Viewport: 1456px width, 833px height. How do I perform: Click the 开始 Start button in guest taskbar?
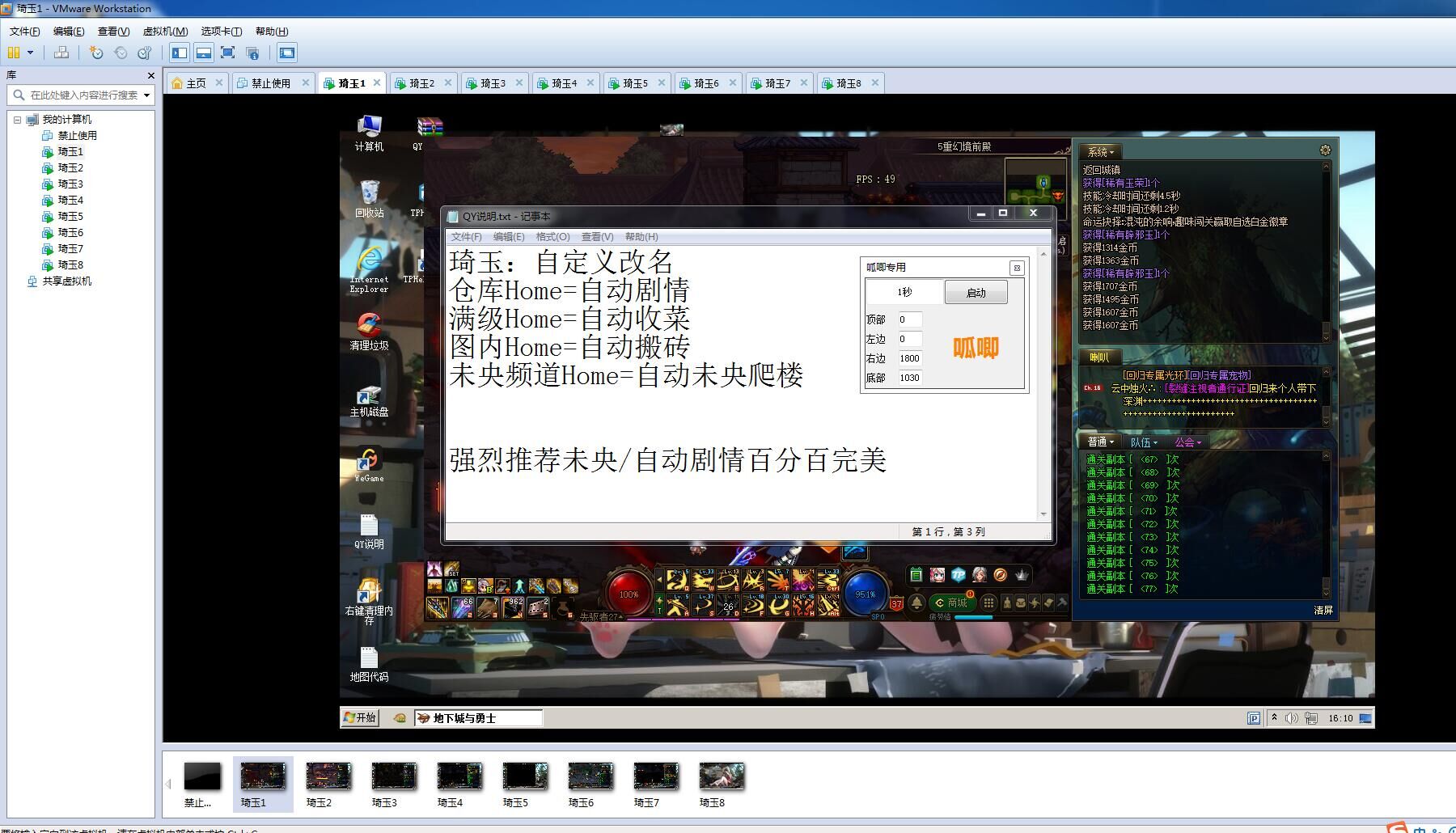coord(360,717)
